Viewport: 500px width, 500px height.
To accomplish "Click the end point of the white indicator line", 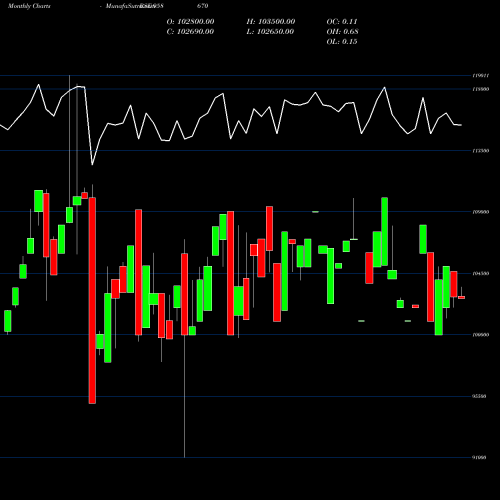I will click(461, 125).
